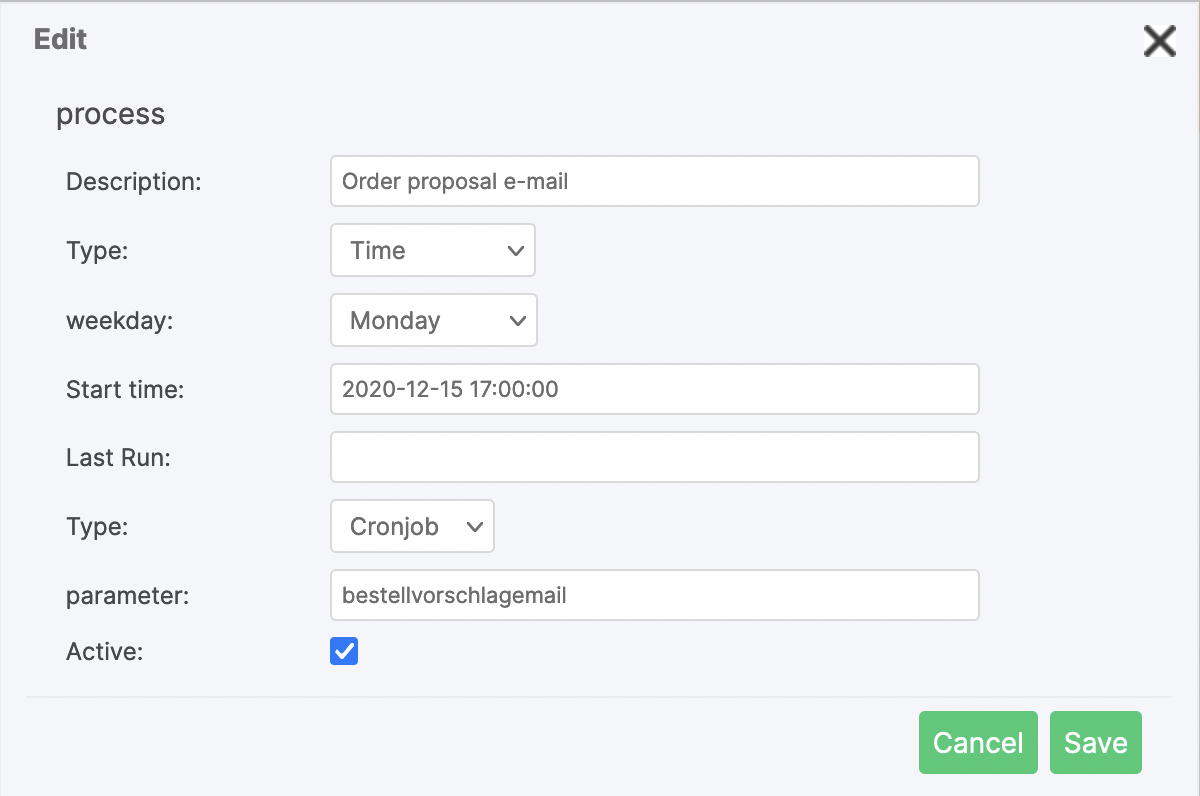Click the Last Run: label

118,457
